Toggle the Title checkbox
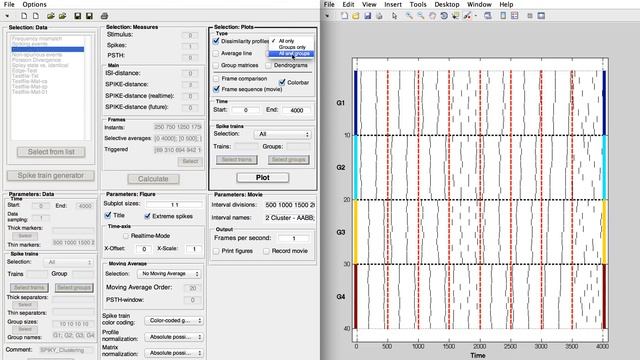This screenshot has height=360, width=640. click(x=108, y=215)
